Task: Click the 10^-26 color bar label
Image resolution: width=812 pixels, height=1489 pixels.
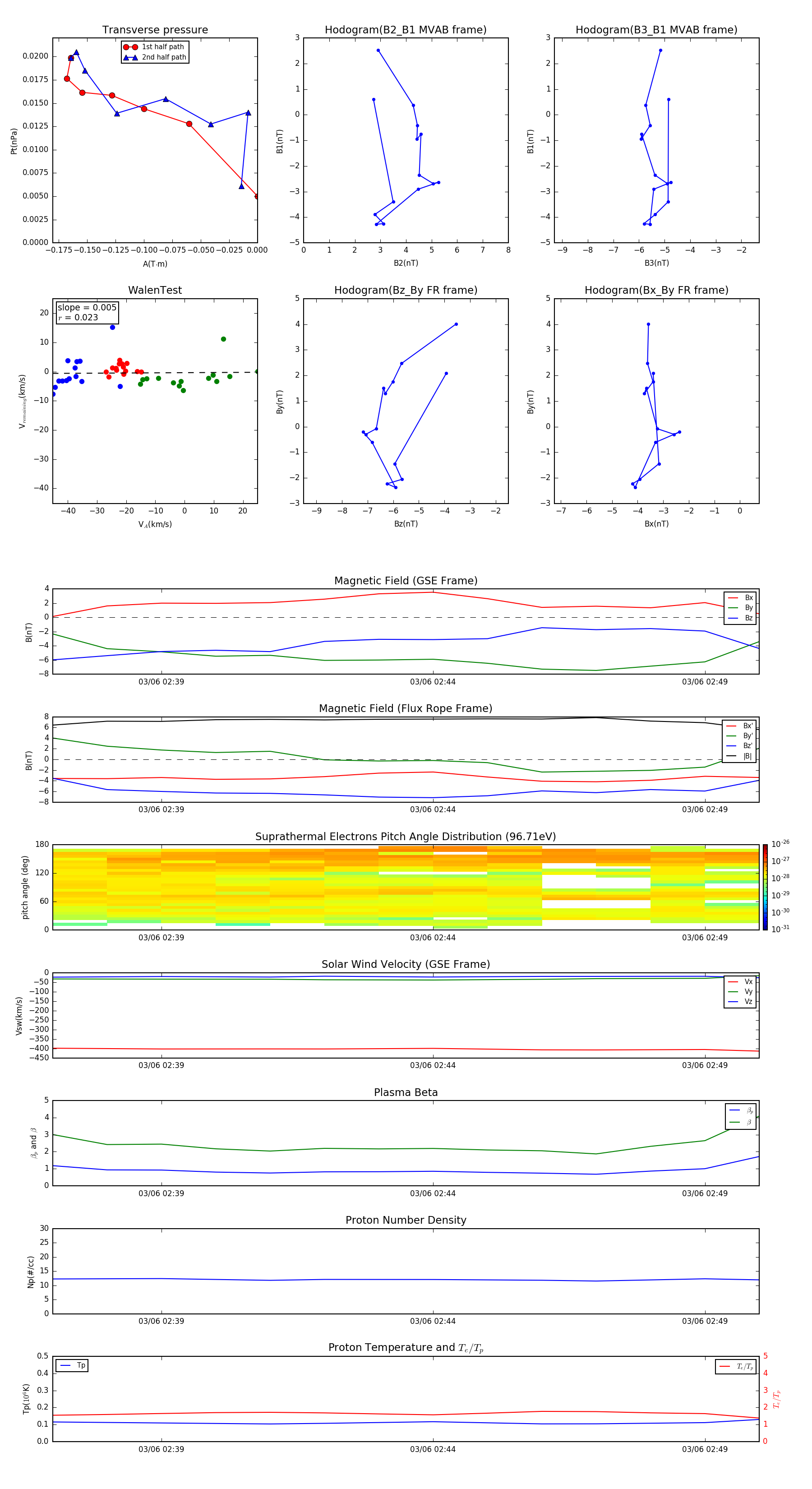Action: tap(780, 843)
